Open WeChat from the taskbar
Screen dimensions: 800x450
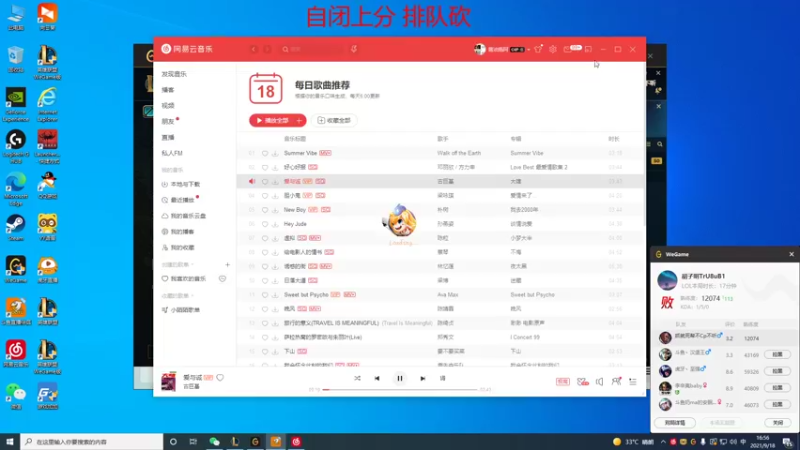[214, 442]
